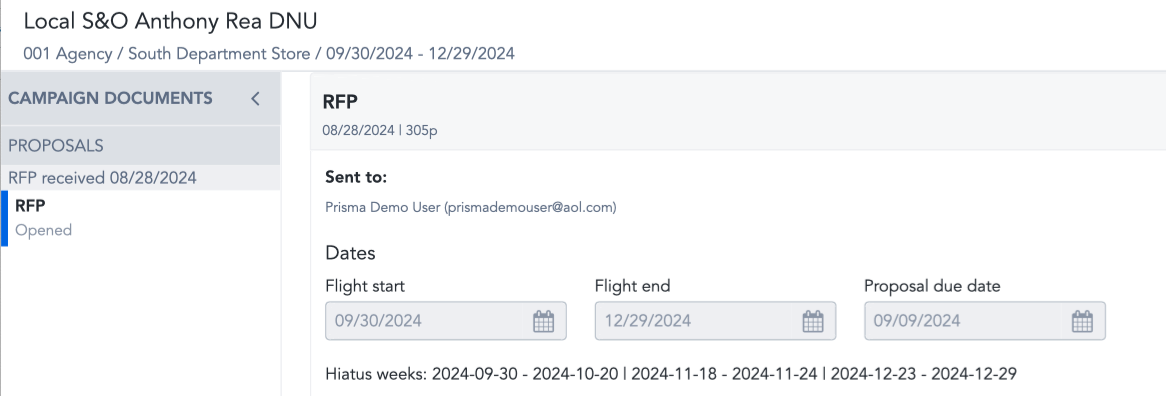This screenshot has width=1166, height=396.
Task: Click the Flight end date field
Action: point(715,321)
